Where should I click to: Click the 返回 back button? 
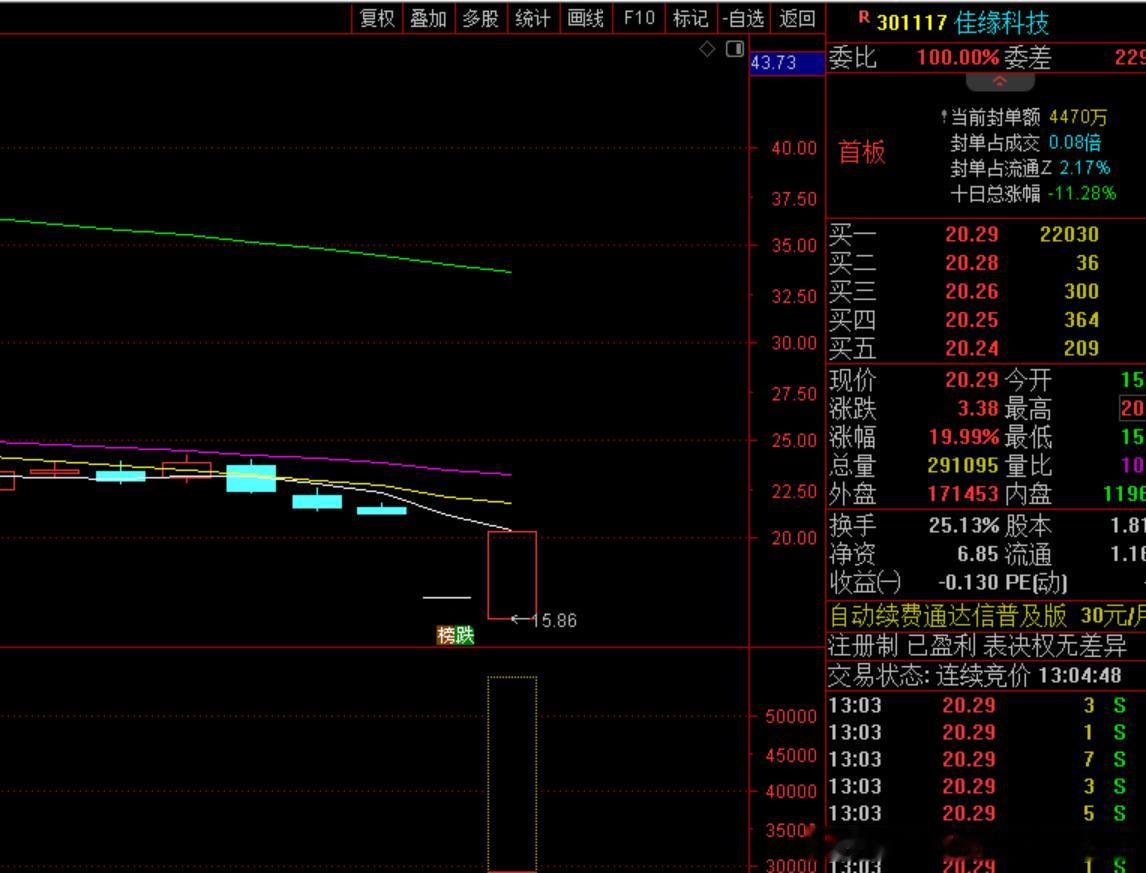[x=797, y=18]
